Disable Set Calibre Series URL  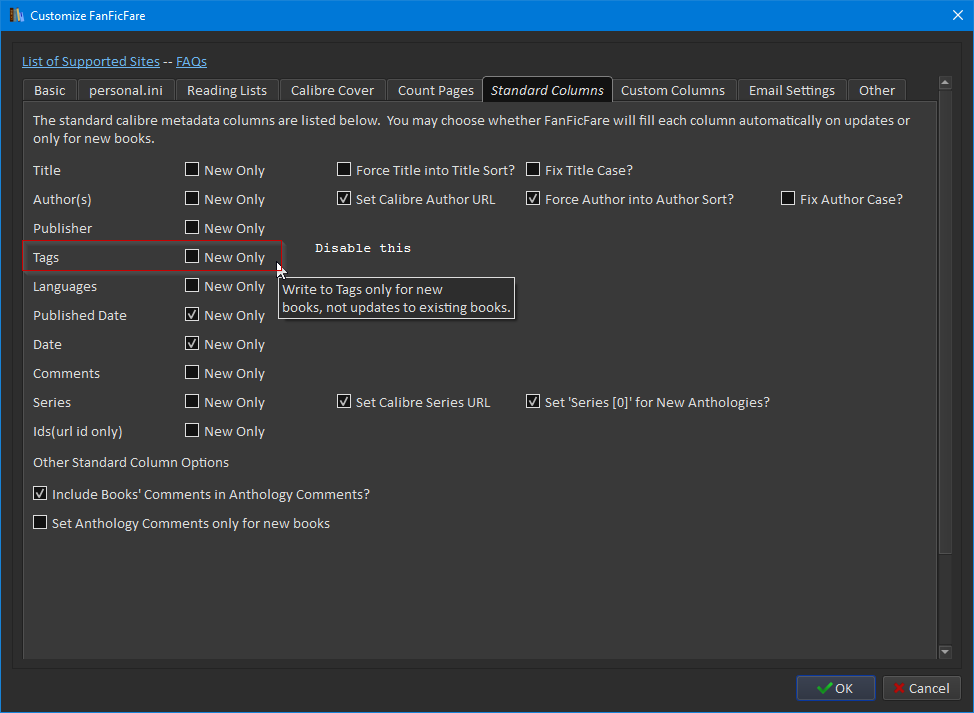tap(344, 402)
